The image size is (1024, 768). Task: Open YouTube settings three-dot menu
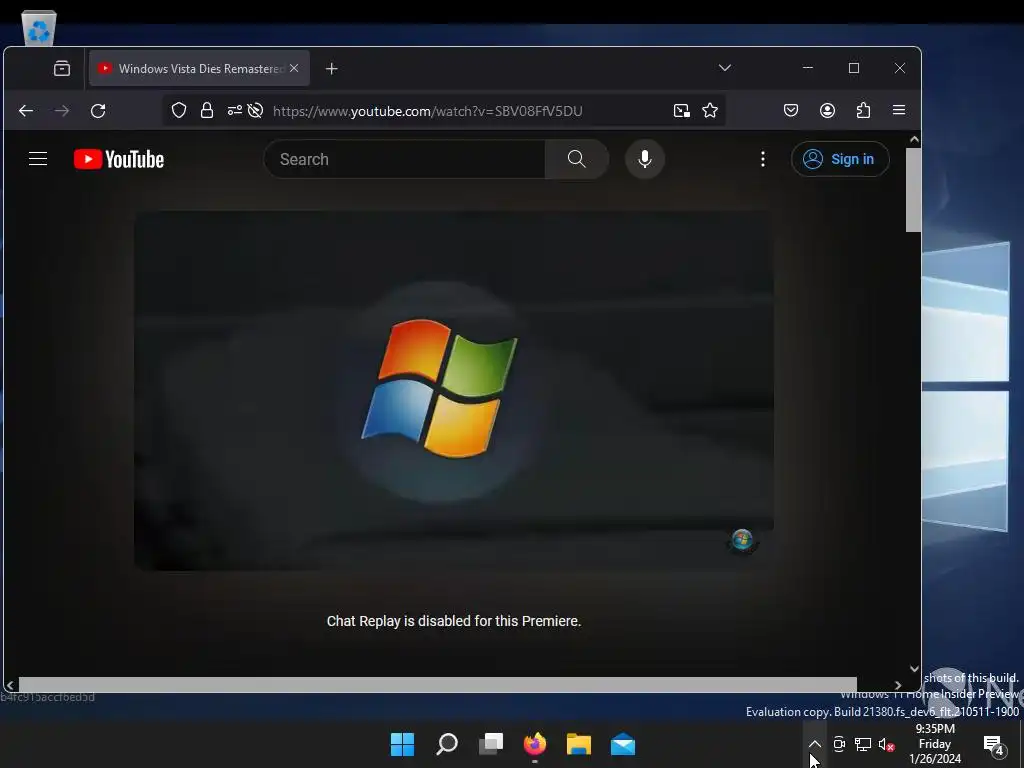click(763, 159)
